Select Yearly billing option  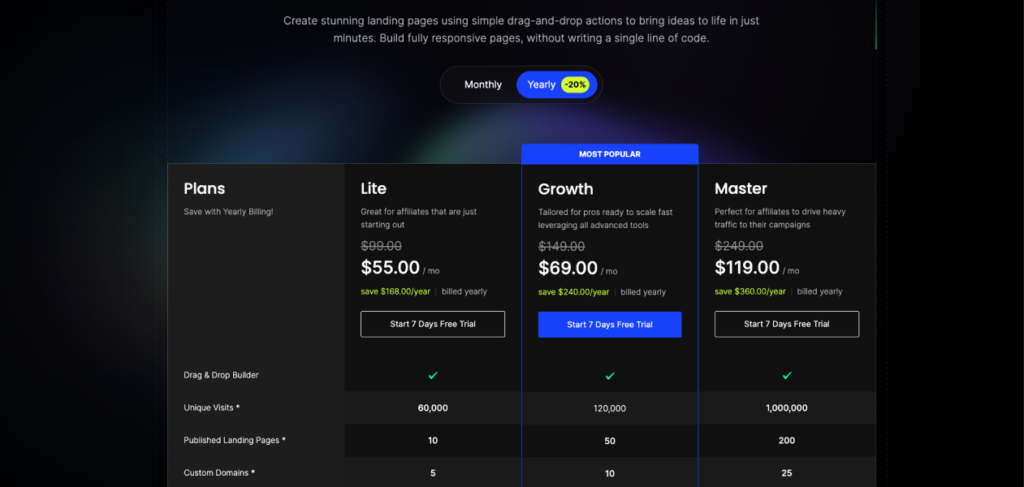coord(557,85)
